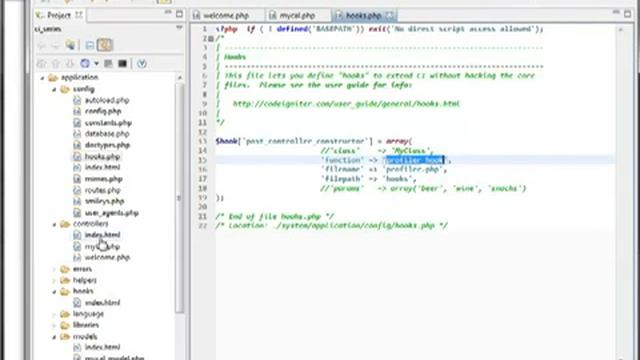The image size is (640, 360).
Task: Click the grey grid icon in Project toolbar
Action: click(108, 64)
